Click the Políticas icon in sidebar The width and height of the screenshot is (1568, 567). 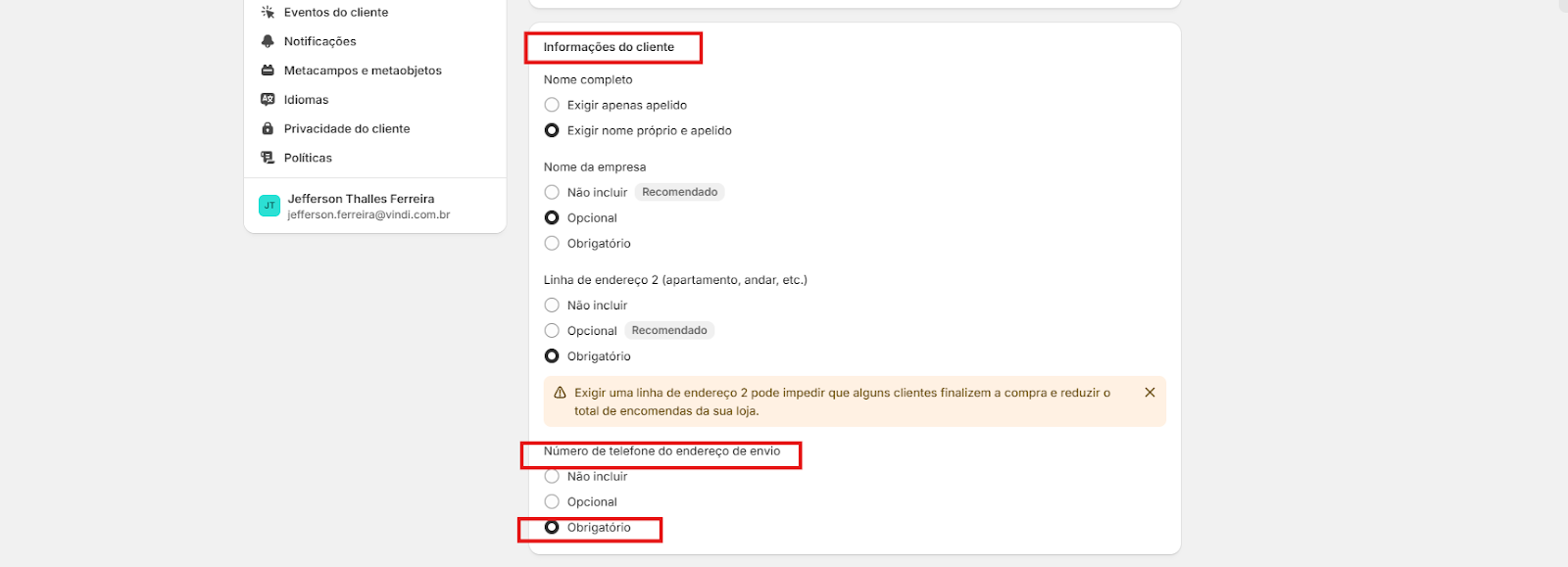coord(268,158)
